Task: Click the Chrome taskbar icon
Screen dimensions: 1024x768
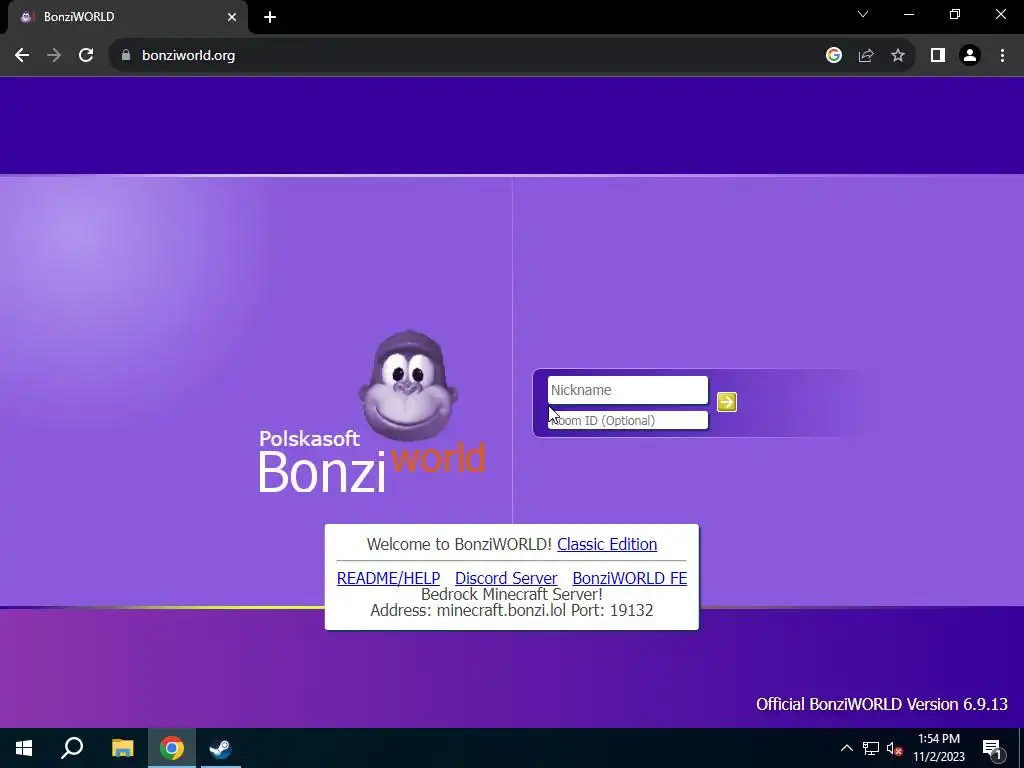Action: tap(172, 748)
